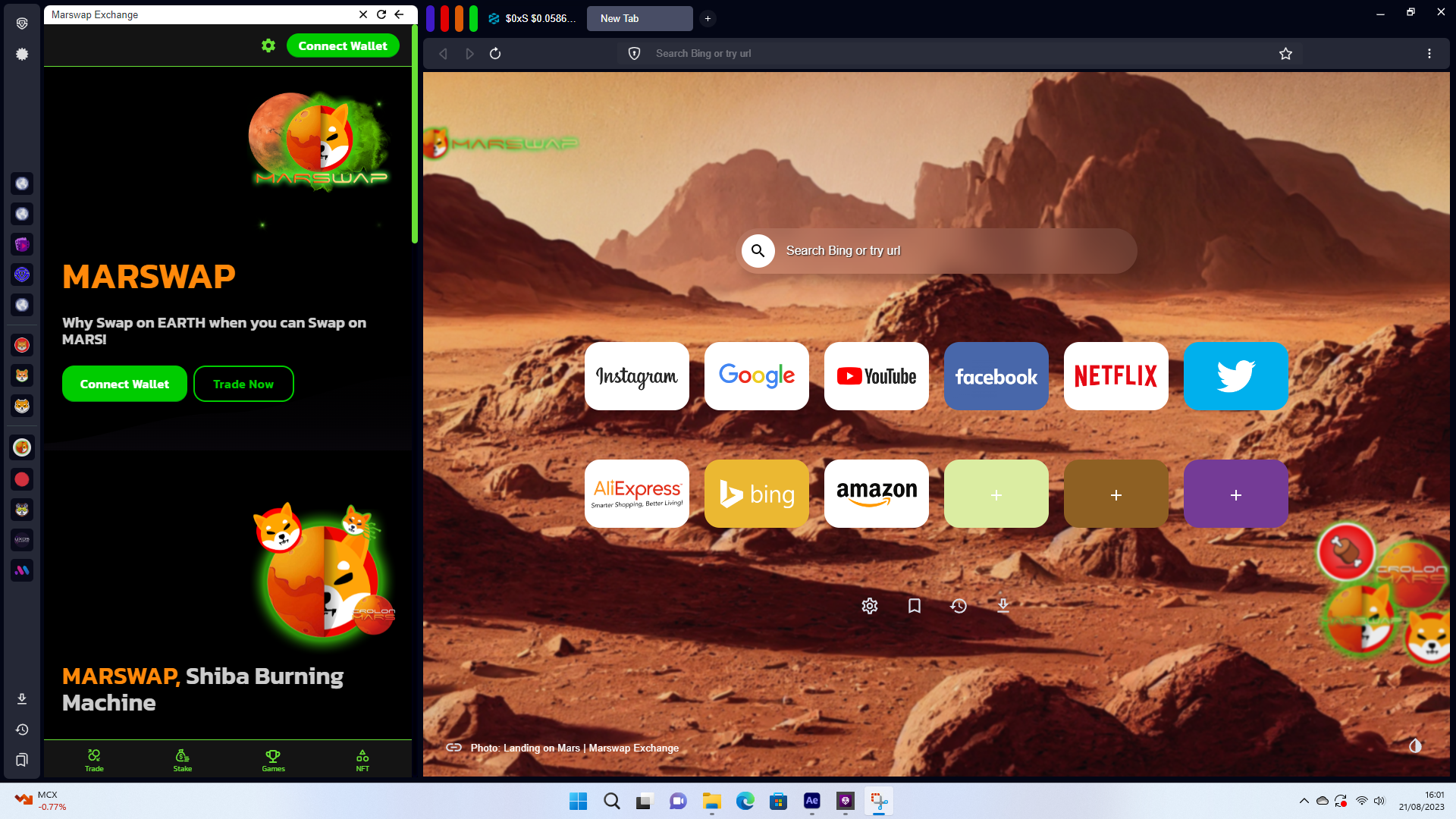Viewport: 1456px width, 819px height.
Task: Open the purple cube app in the sidebar
Action: coord(22,244)
